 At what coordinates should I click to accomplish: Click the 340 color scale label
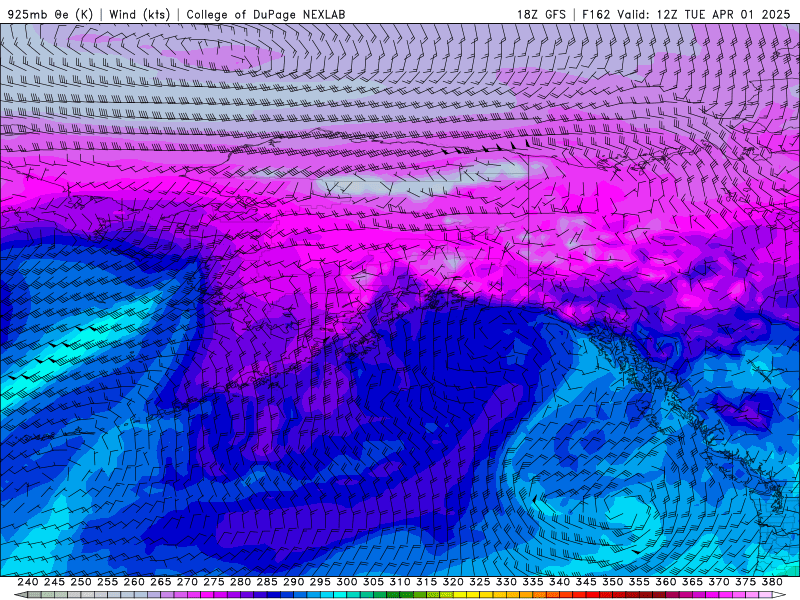click(560, 582)
